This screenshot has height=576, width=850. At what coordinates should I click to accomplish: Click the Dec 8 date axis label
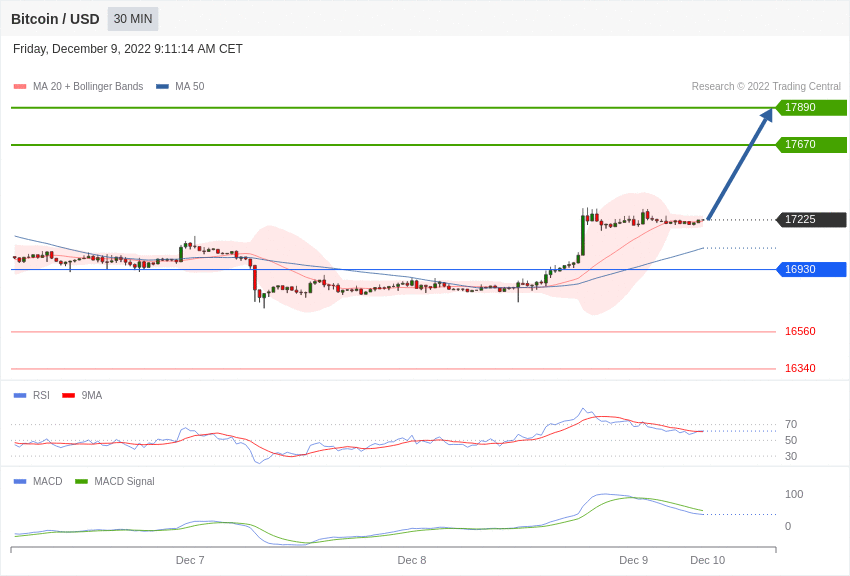pos(411,560)
